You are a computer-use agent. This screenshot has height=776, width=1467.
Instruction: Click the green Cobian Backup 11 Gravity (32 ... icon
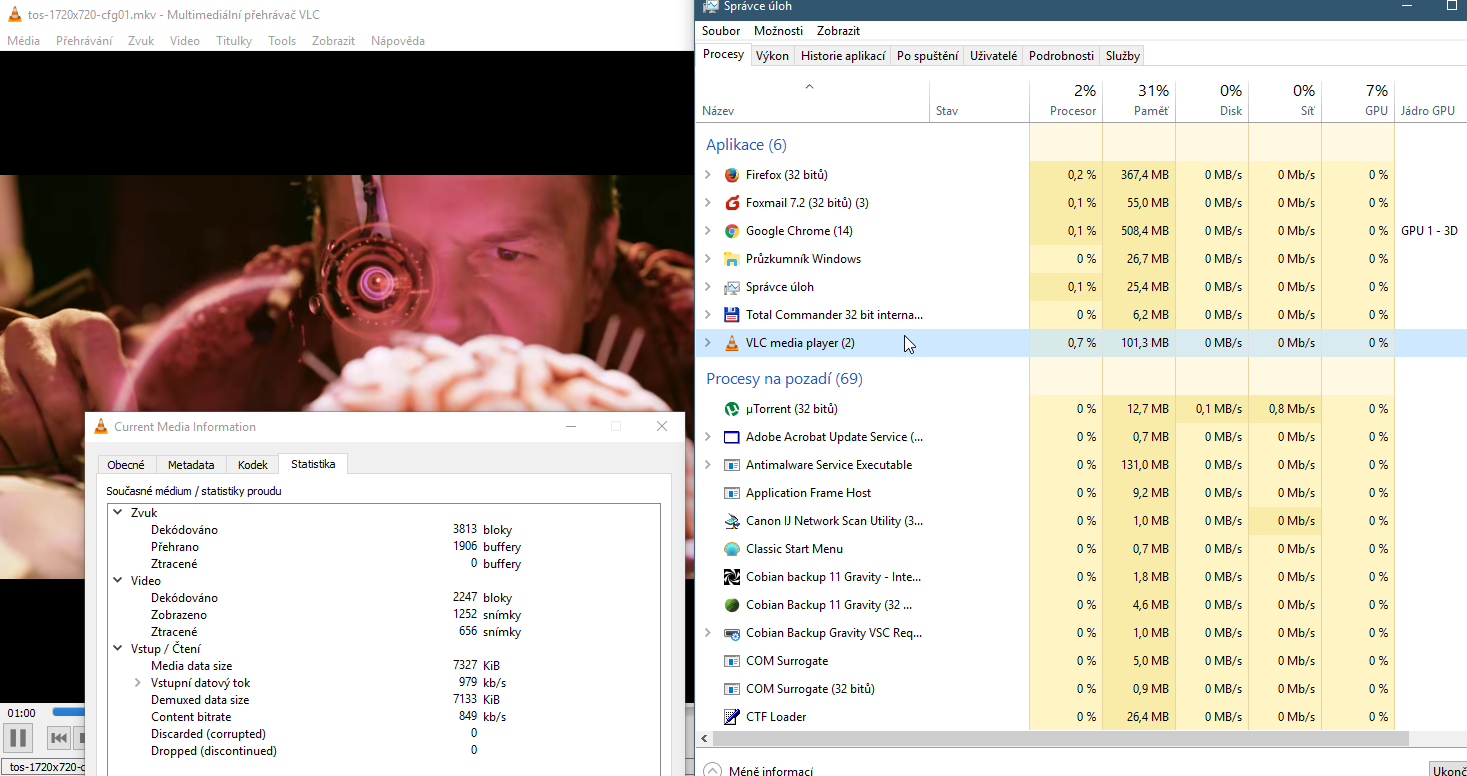tap(731, 605)
